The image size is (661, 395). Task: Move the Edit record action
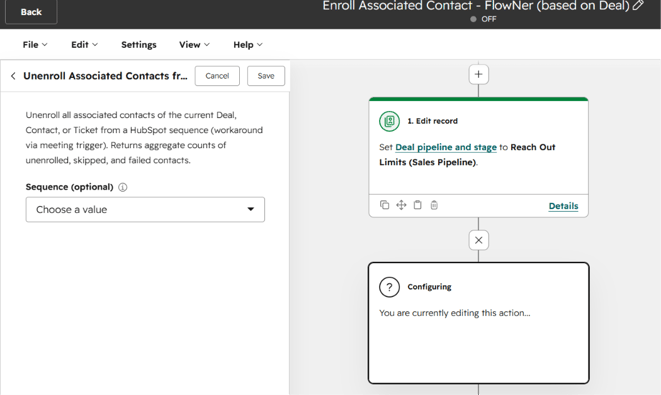401,205
